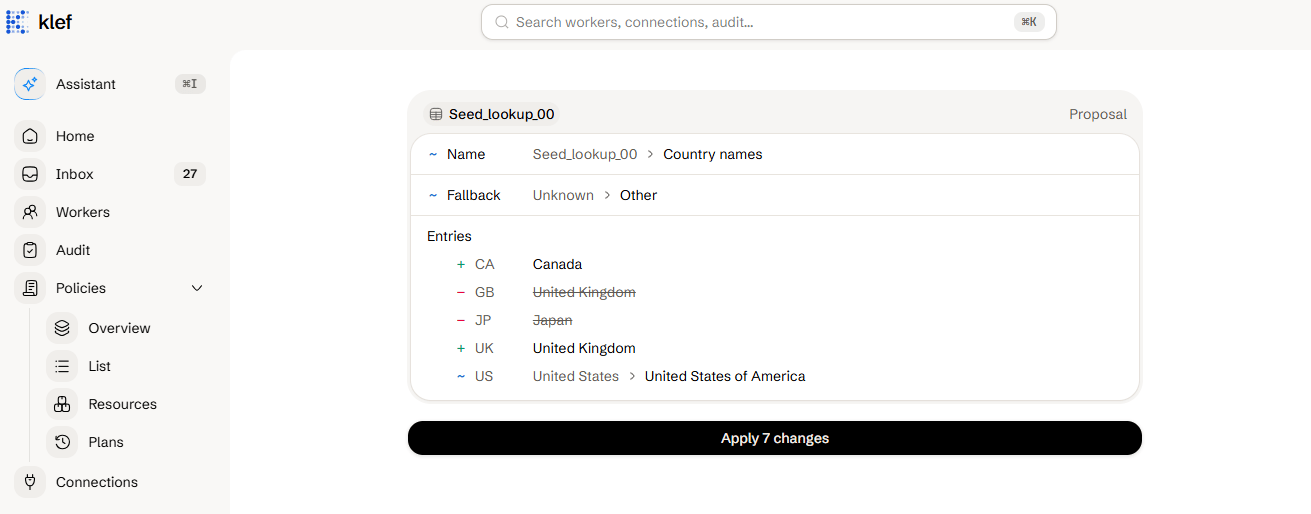Click the Inbox 27 count badge
Image resolution: width=1311 pixels, height=514 pixels.
tap(190, 174)
